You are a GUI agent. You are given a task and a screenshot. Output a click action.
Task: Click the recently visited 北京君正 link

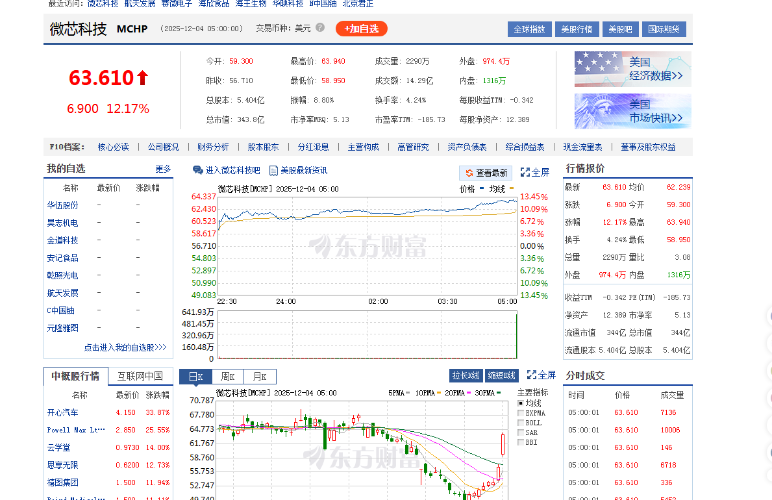click(x=358, y=3)
